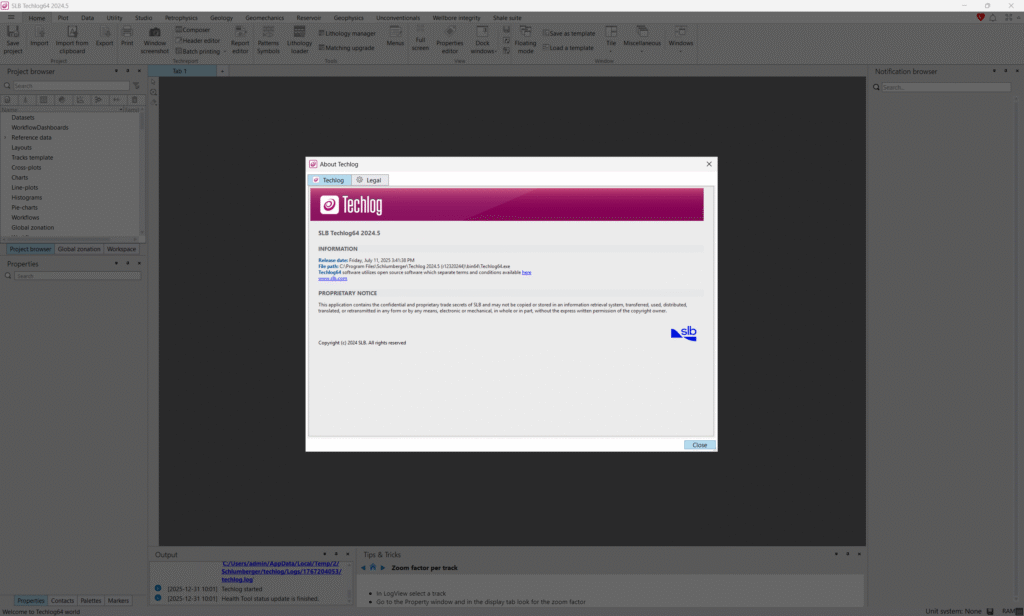Open the Properties editor icon
This screenshot has height=616, width=1024.
(x=450, y=34)
